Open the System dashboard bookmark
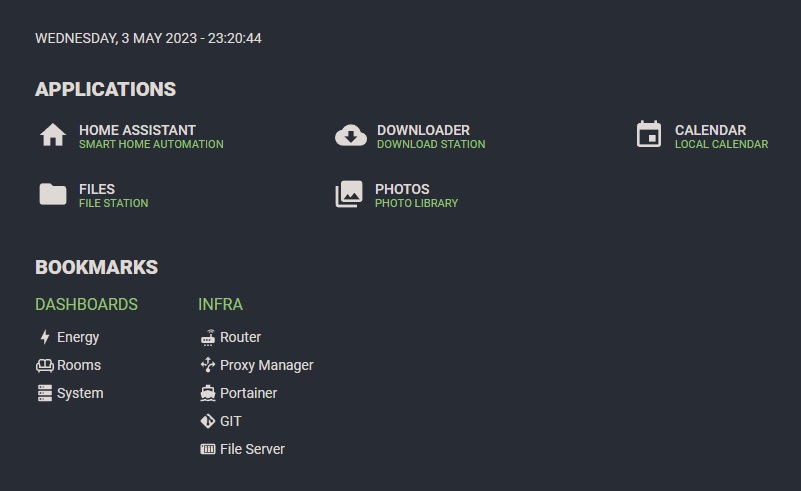801x491 pixels. 80,393
